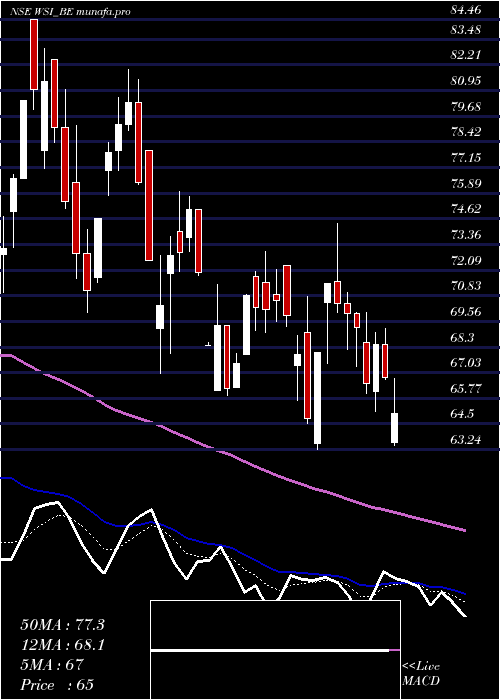This screenshot has width=500, height=700.
Task: Click the 69.56 price axis label
Action: [x=466, y=312]
